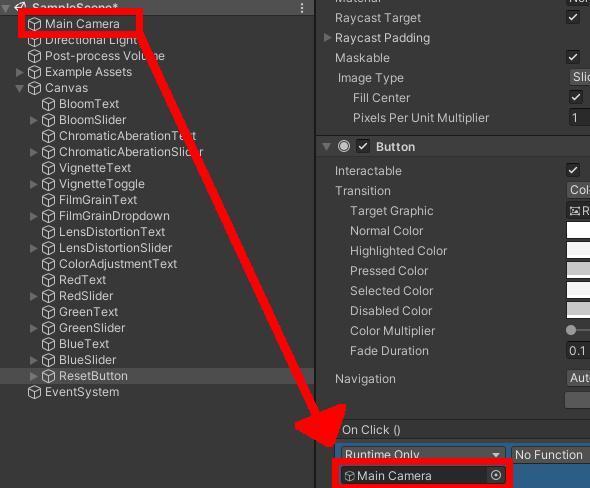Click the Pixels Per Unit Multiplier field
The width and height of the screenshot is (590, 488).
click(x=579, y=118)
